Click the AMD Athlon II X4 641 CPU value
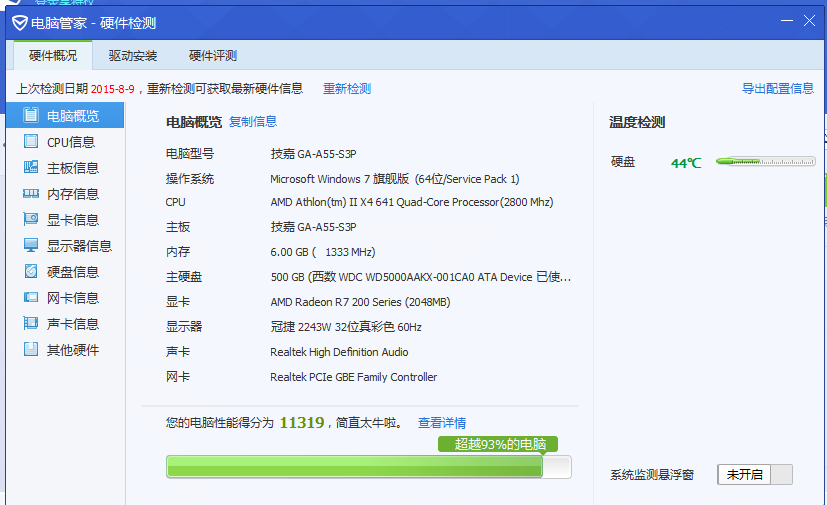Viewport: 827px width, 505px height. [412, 202]
